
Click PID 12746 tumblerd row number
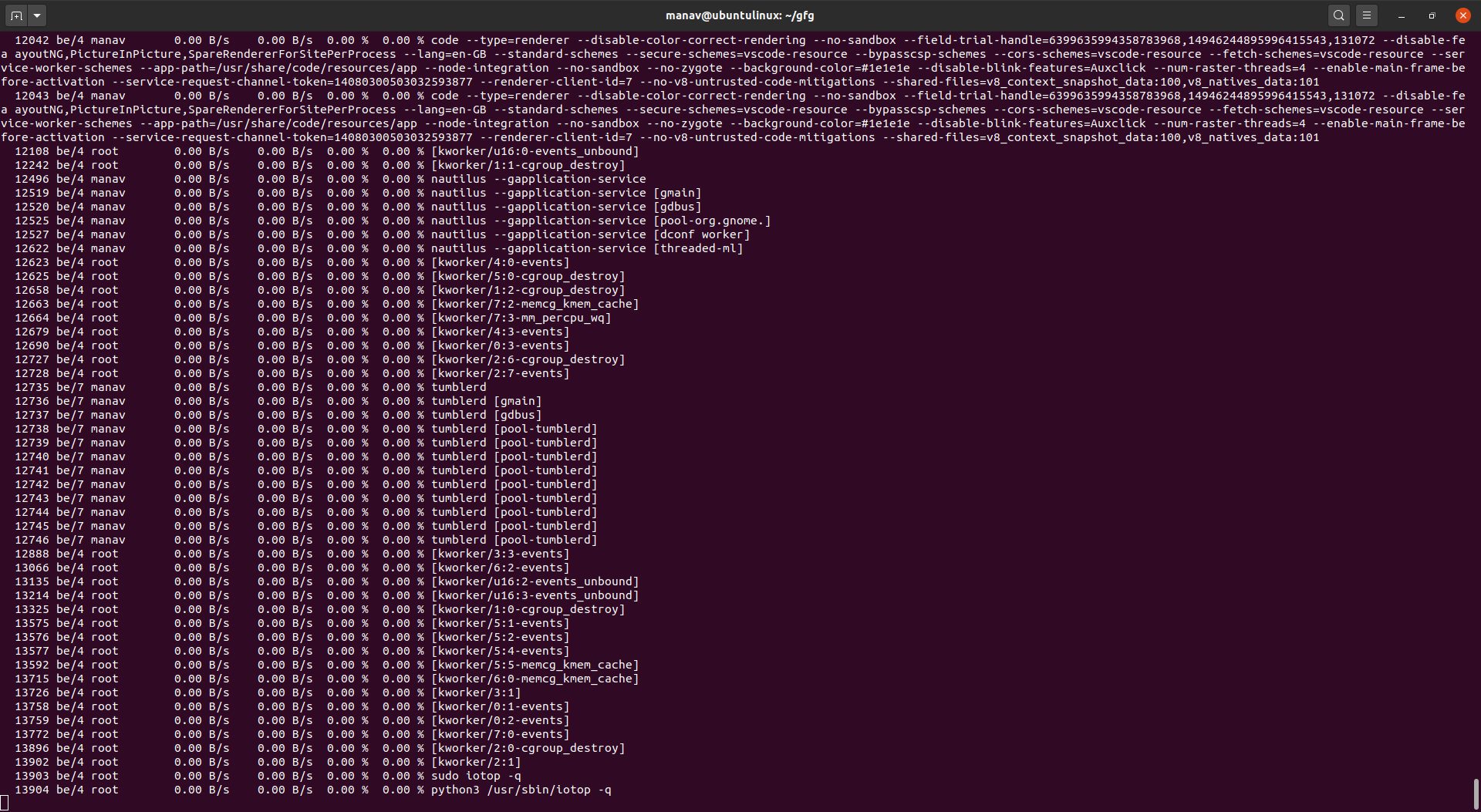[x=32, y=540]
